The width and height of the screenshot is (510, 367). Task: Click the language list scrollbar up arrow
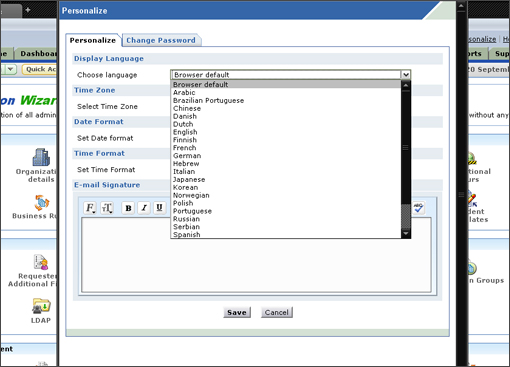406,85
